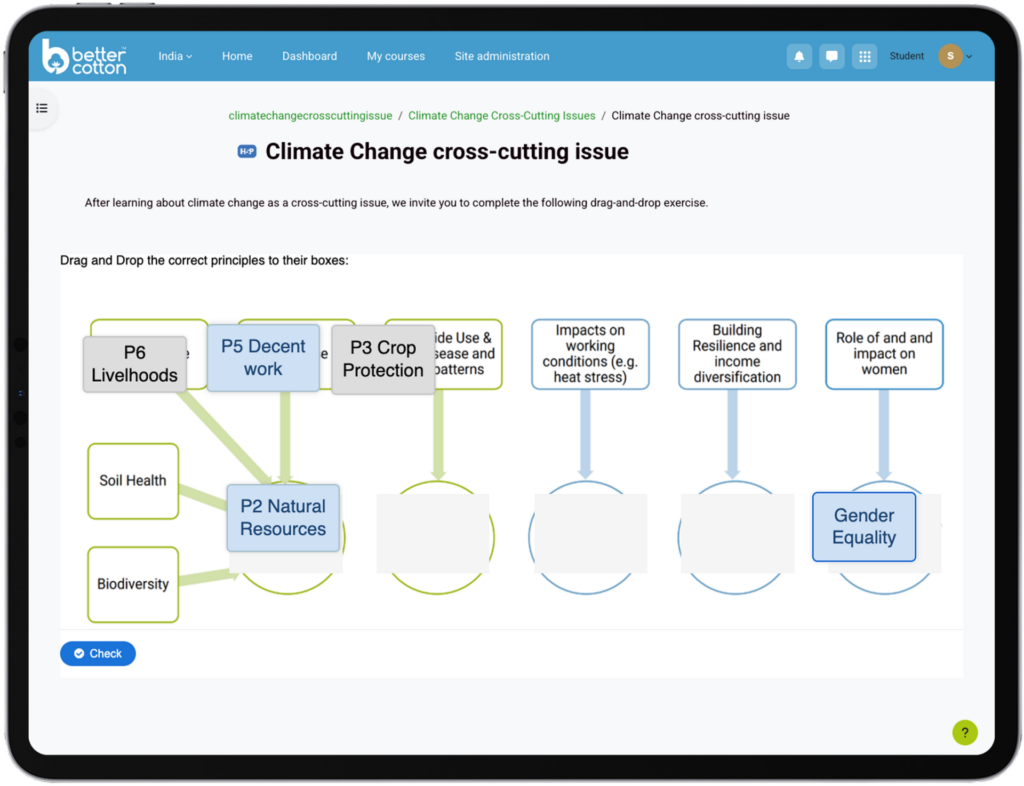Expand the India dropdown menu
This screenshot has height=786, width=1024.
click(175, 57)
